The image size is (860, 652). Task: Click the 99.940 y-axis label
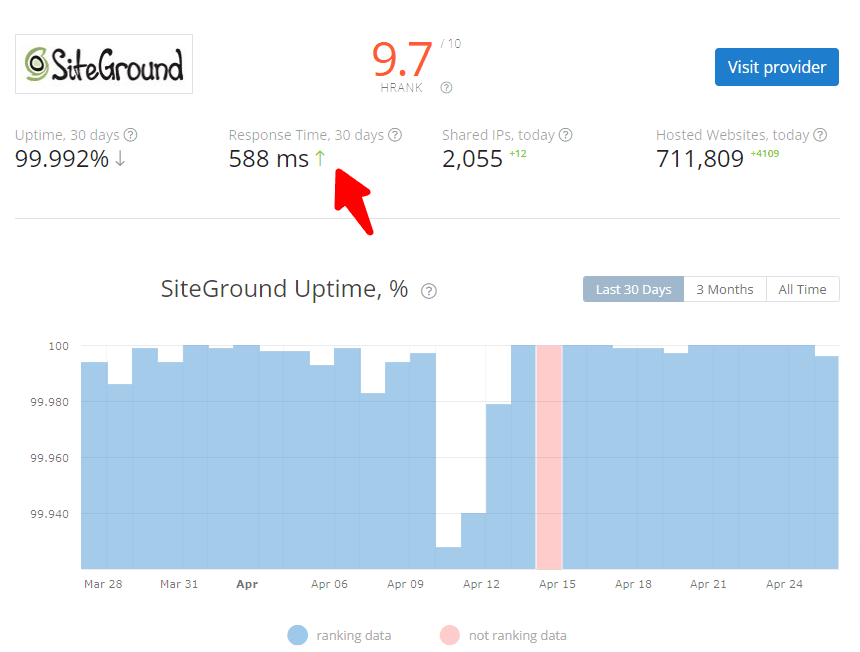49,514
